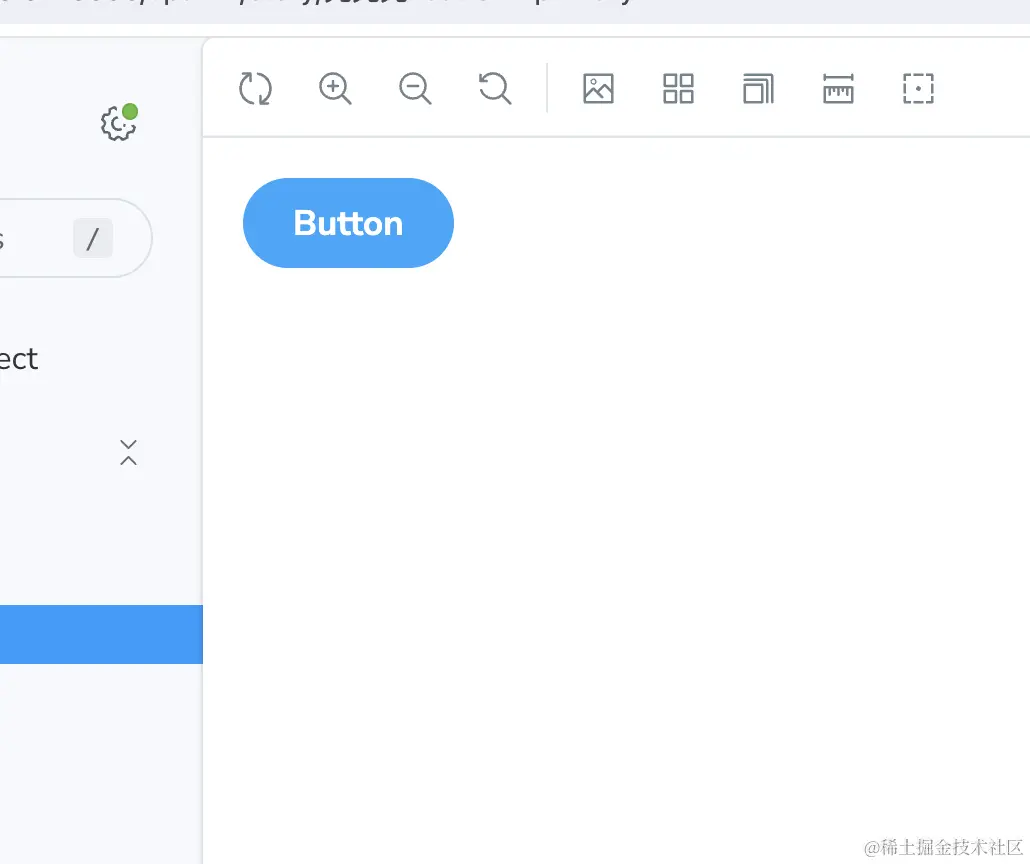Zoom out the preview canvas
The width and height of the screenshot is (1030, 864).
[x=415, y=89]
